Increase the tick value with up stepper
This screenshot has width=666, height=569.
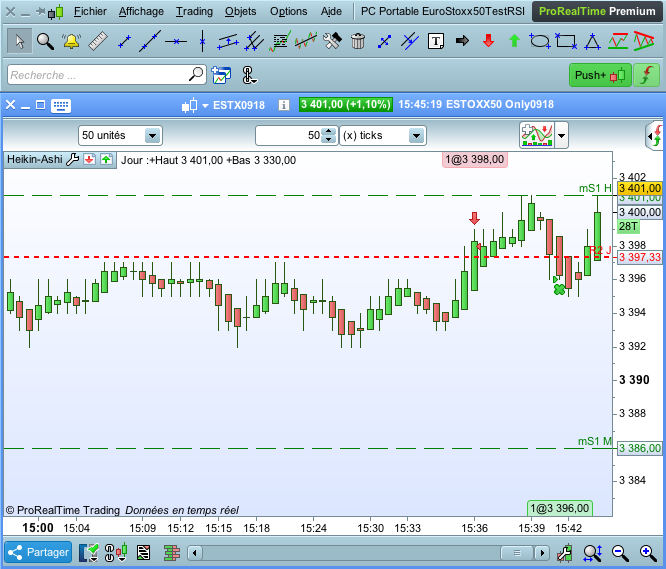328,131
